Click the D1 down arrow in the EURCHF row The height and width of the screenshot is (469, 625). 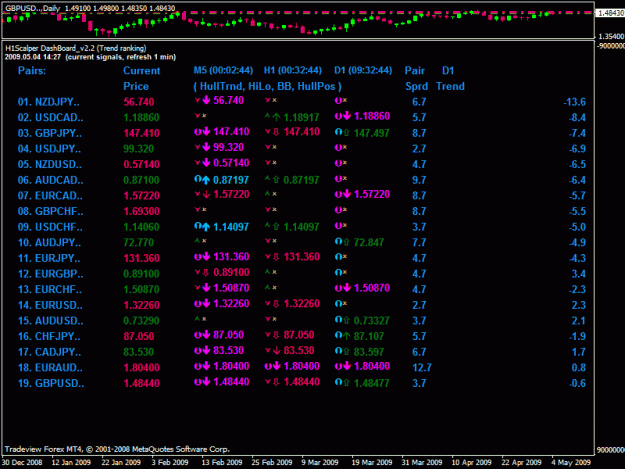(347, 288)
